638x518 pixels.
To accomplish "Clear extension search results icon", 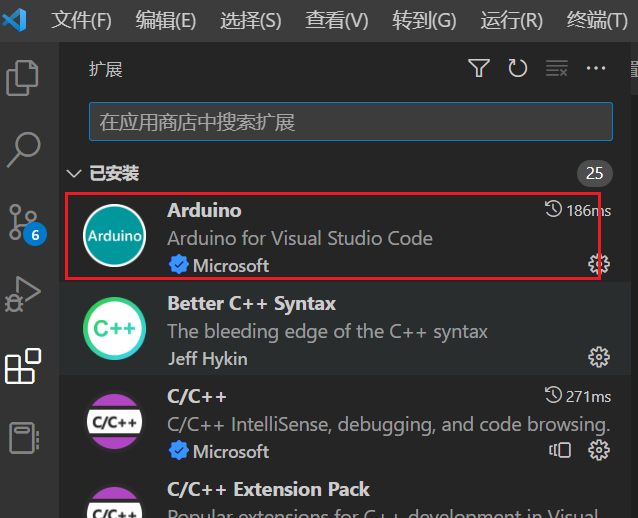I will click(x=557, y=68).
